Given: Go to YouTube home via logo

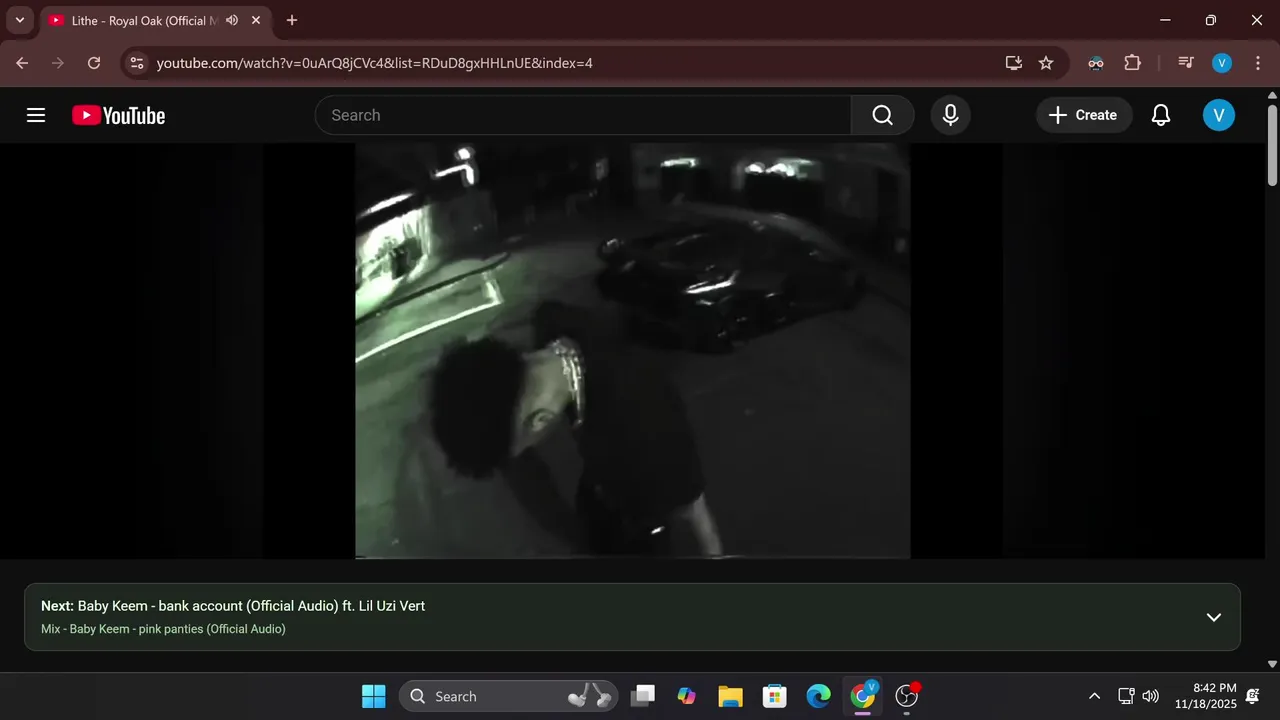Looking at the screenshot, I should pyautogui.click(x=118, y=116).
